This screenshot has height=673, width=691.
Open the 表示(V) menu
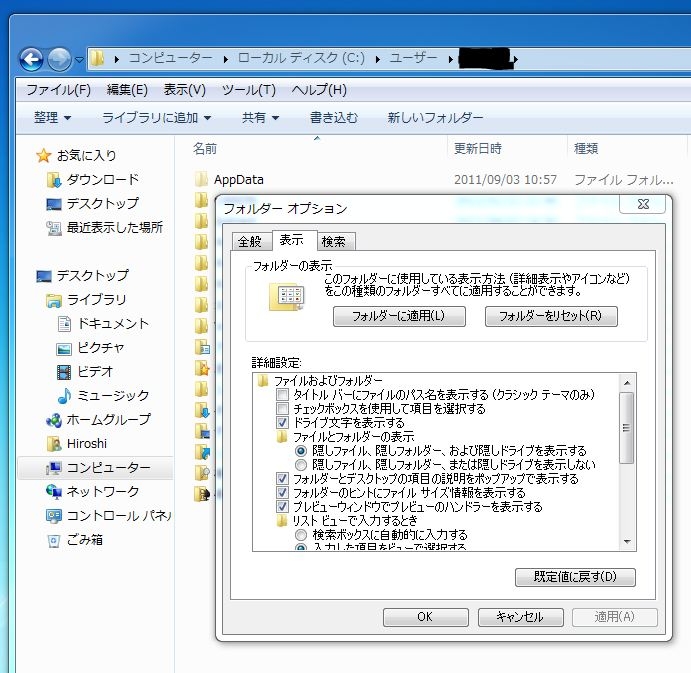pyautogui.click(x=185, y=90)
